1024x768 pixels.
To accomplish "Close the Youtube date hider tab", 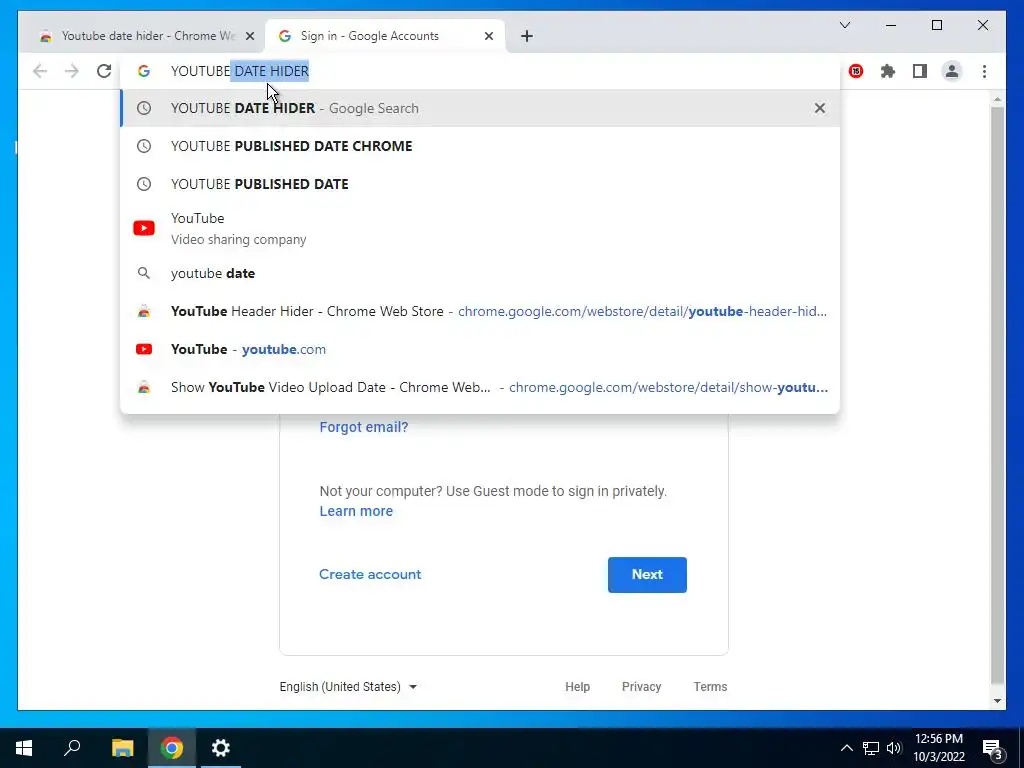I will 249,36.
